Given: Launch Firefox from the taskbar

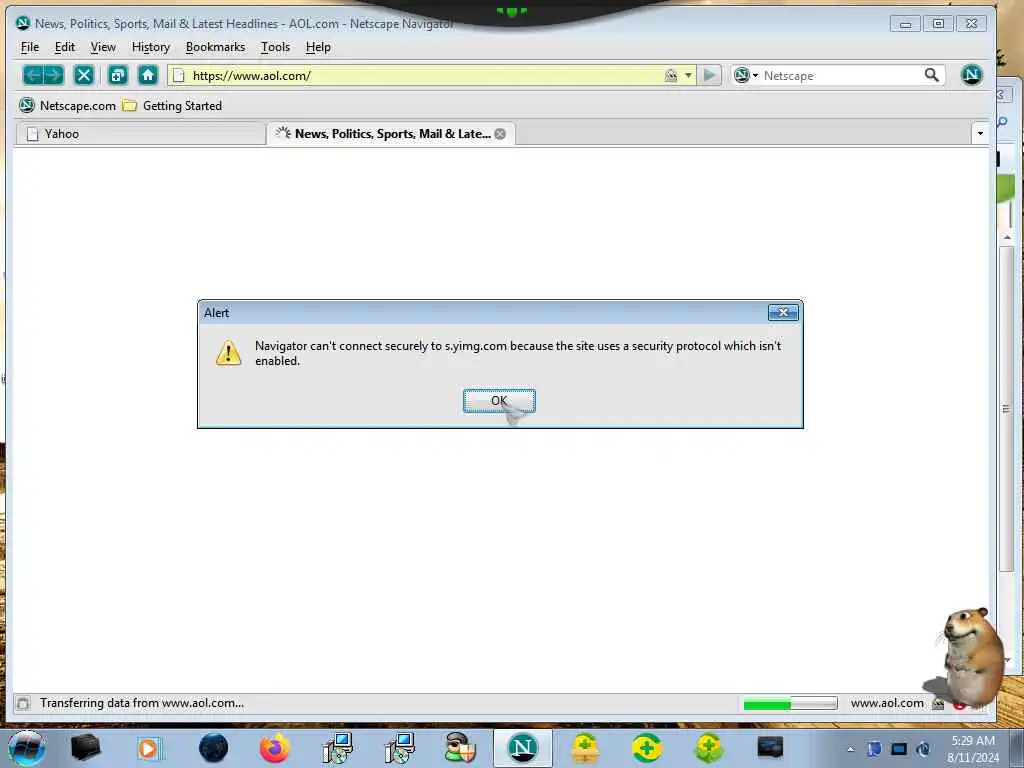Looking at the screenshot, I should [275, 748].
